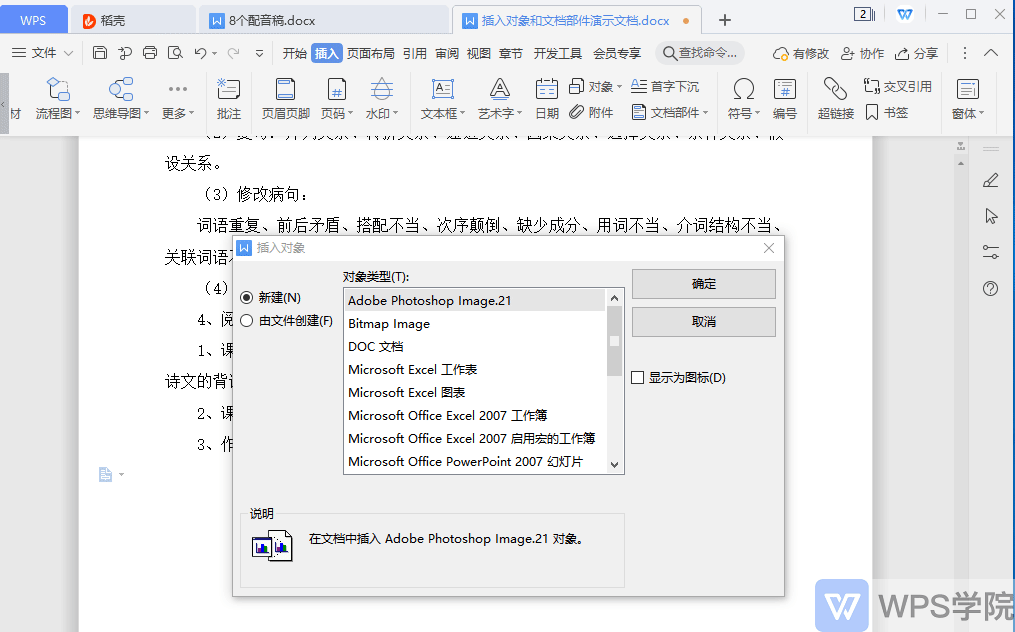Click the 协作 collaboration button
The image size is (1015, 632).
[x=862, y=53]
